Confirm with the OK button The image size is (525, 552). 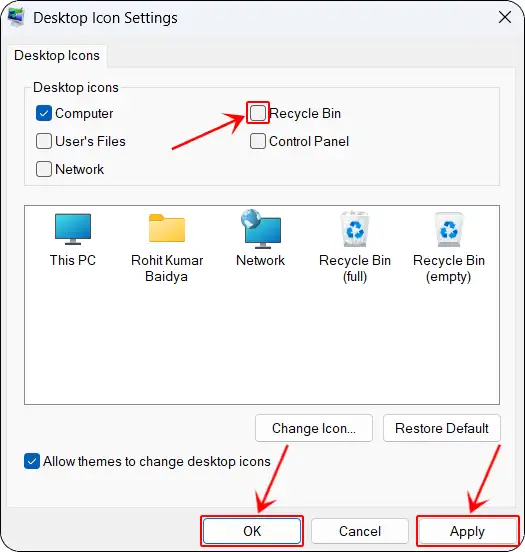[x=252, y=531]
